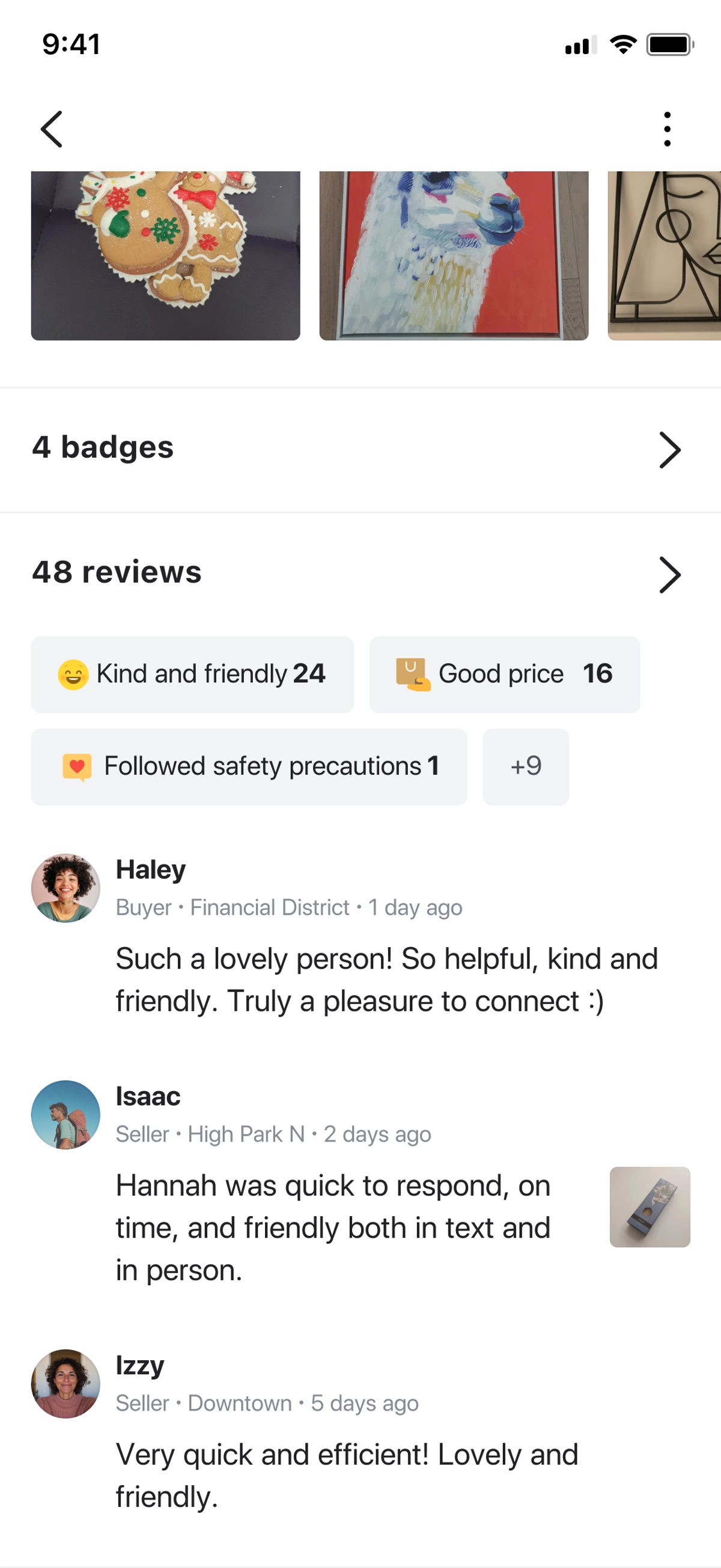Tap the smiley emoji on Kind and friendly tag
The width and height of the screenshot is (721, 1568).
[x=73, y=674]
